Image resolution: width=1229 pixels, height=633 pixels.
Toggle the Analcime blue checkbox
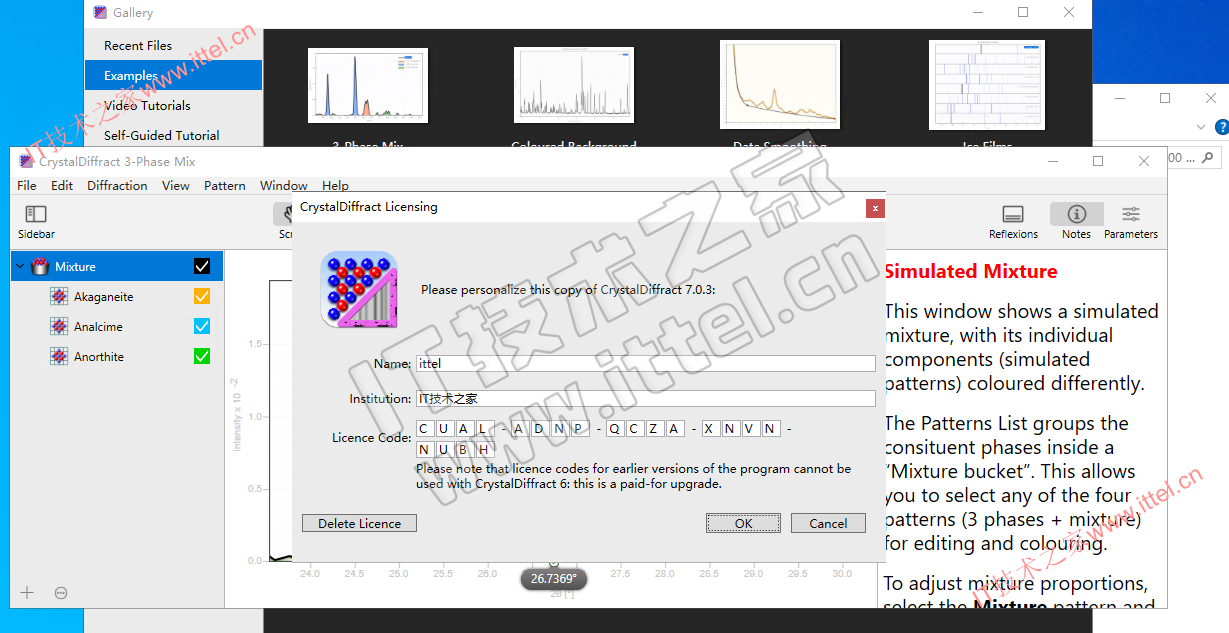point(202,326)
